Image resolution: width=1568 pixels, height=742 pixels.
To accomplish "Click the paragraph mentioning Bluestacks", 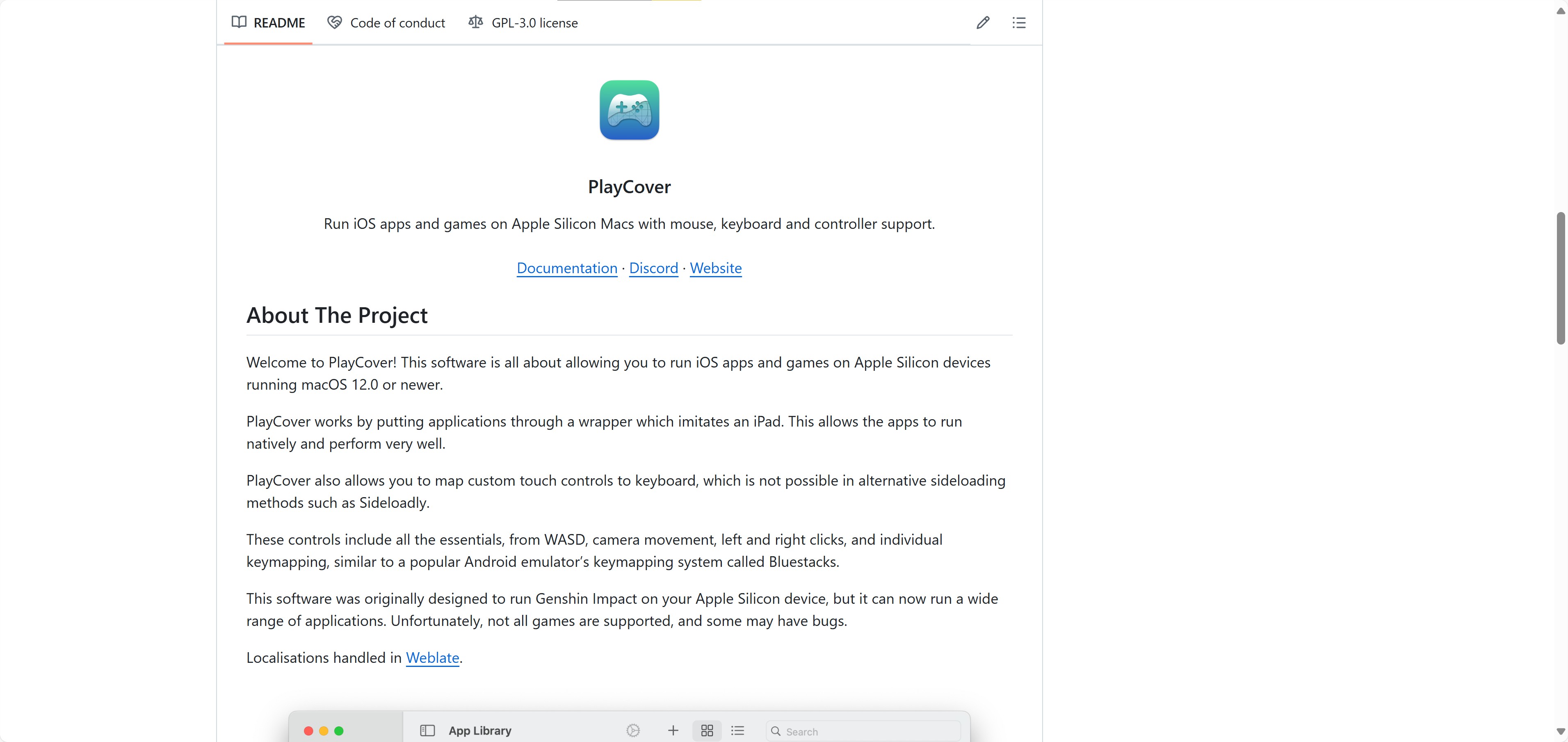I will point(595,550).
